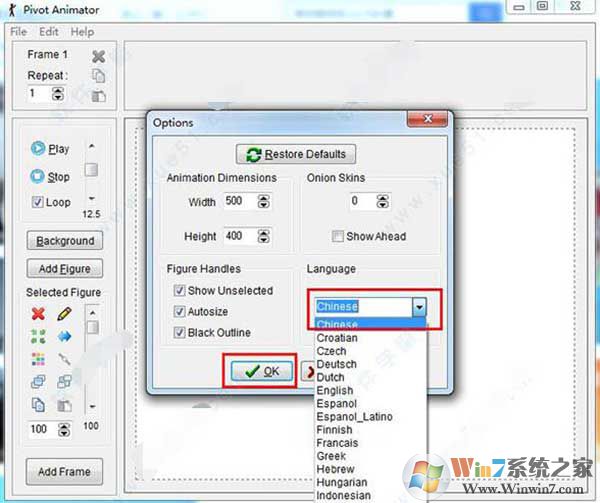Increase speed with slider up arrow
The height and width of the screenshot is (503, 600).
[91, 146]
